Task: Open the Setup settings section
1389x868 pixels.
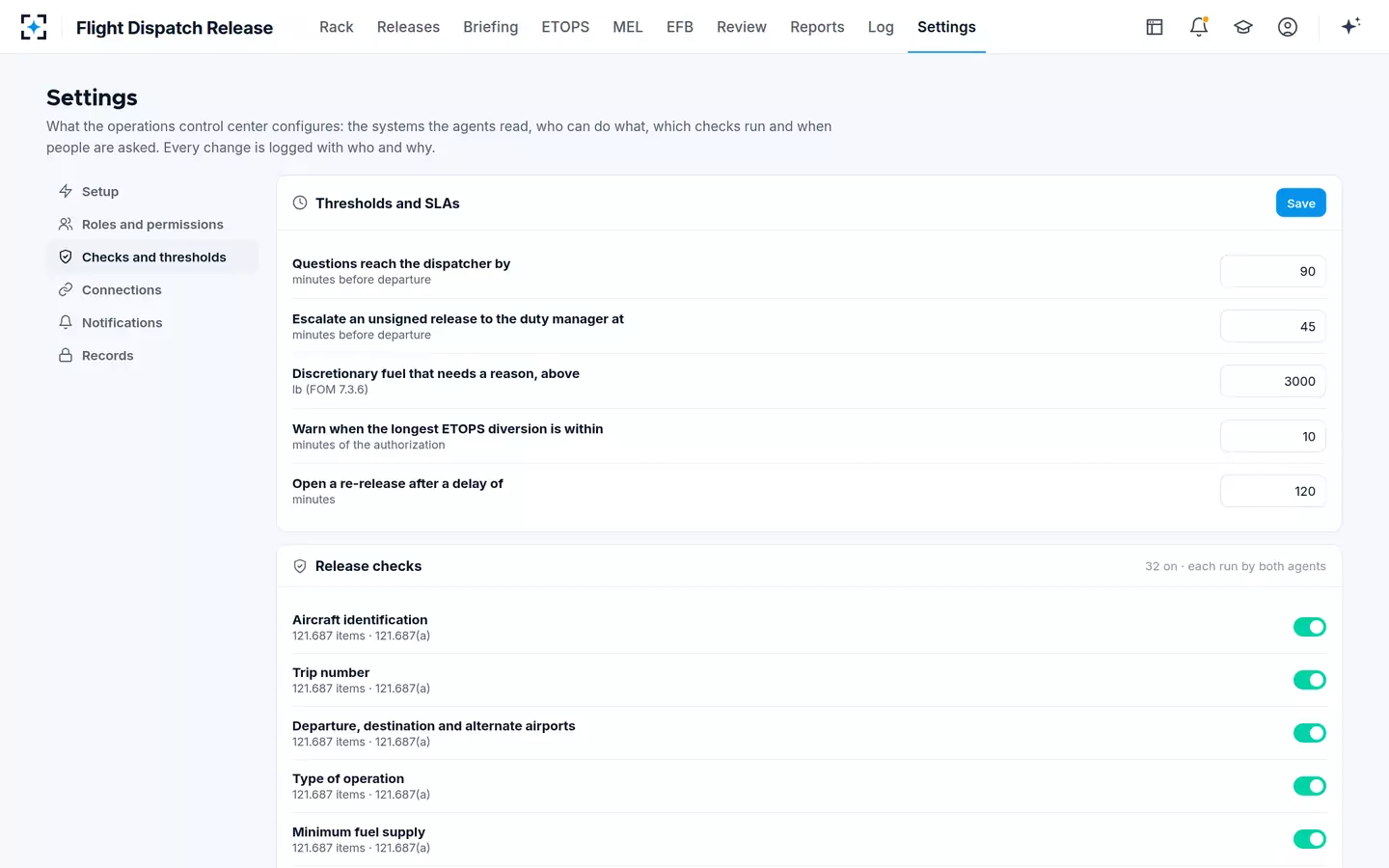Action: pyautogui.click(x=152, y=191)
